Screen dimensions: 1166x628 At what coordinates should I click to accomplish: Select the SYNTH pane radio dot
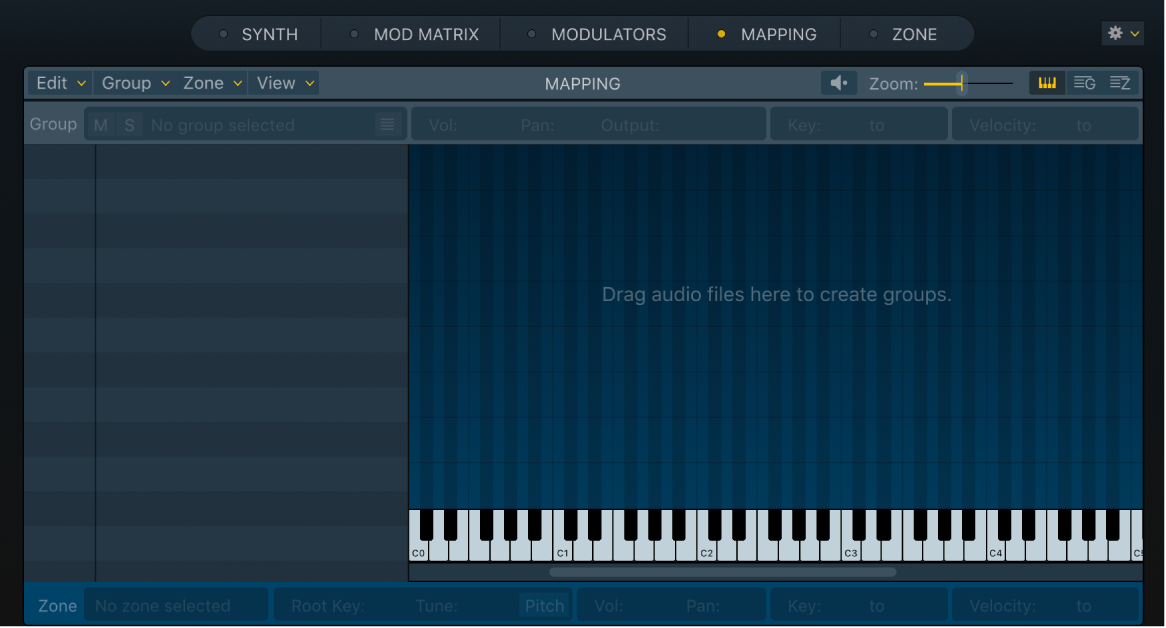(x=222, y=33)
